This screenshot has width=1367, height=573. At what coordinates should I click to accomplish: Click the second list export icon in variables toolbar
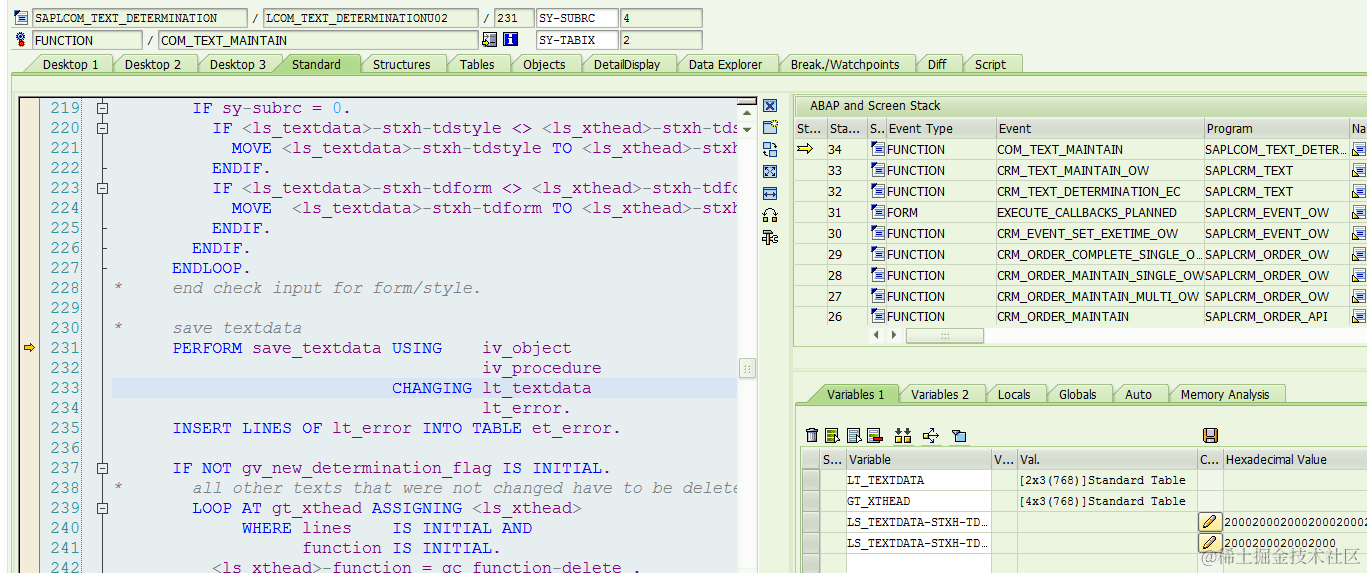(854, 435)
